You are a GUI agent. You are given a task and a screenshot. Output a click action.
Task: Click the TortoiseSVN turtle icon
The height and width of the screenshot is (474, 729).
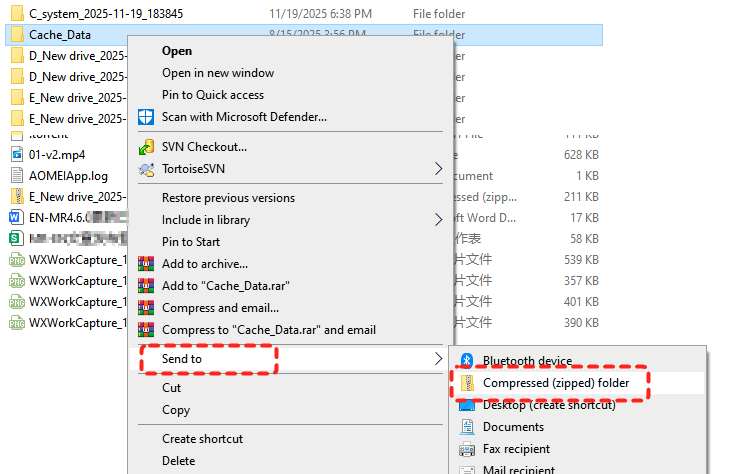pos(146,169)
